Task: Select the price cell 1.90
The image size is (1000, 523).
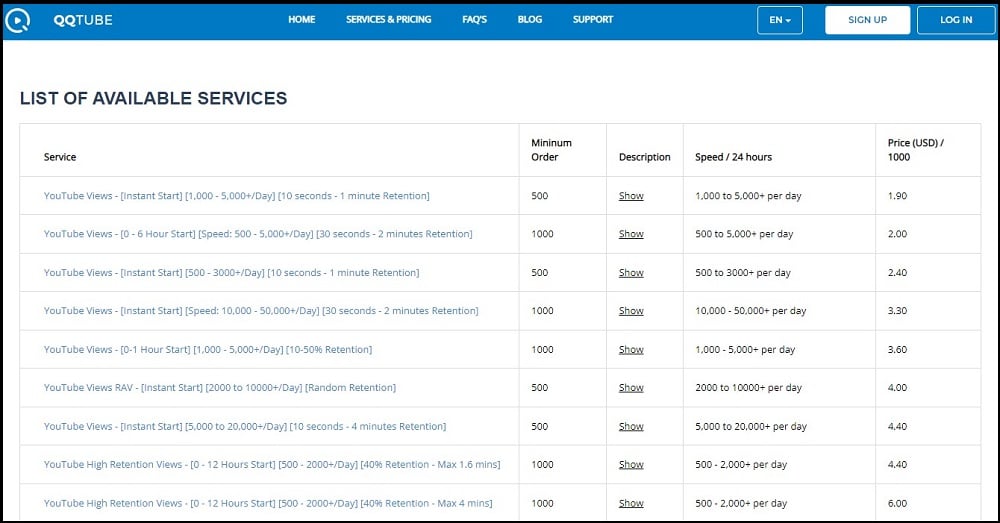Action: tap(897, 196)
